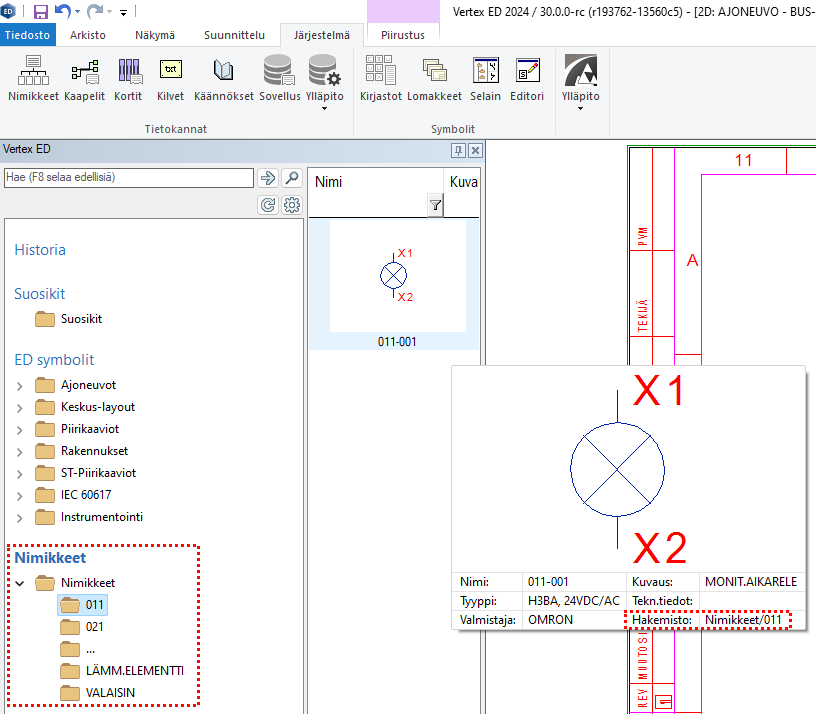
Task: Open Käännökset translations tool
Action: click(x=224, y=79)
